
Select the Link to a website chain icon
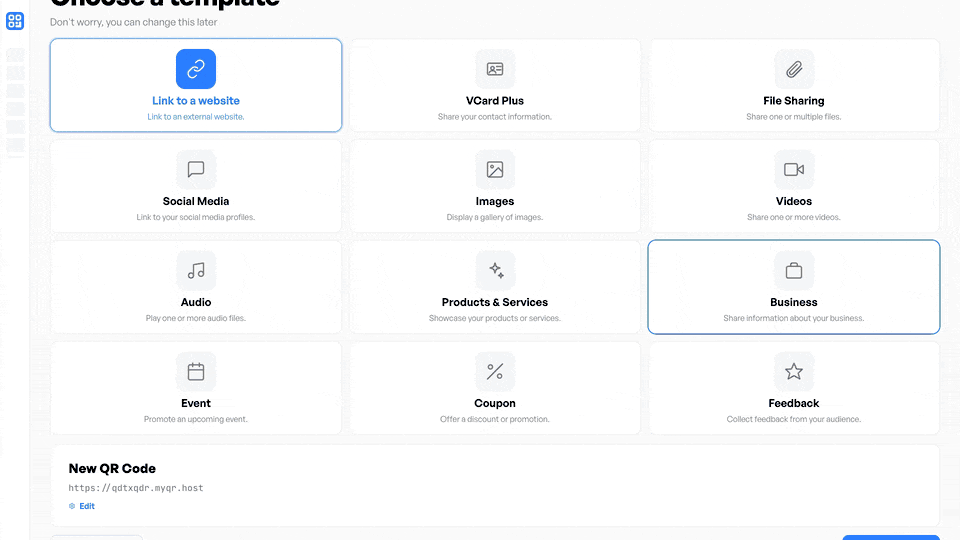tap(196, 69)
